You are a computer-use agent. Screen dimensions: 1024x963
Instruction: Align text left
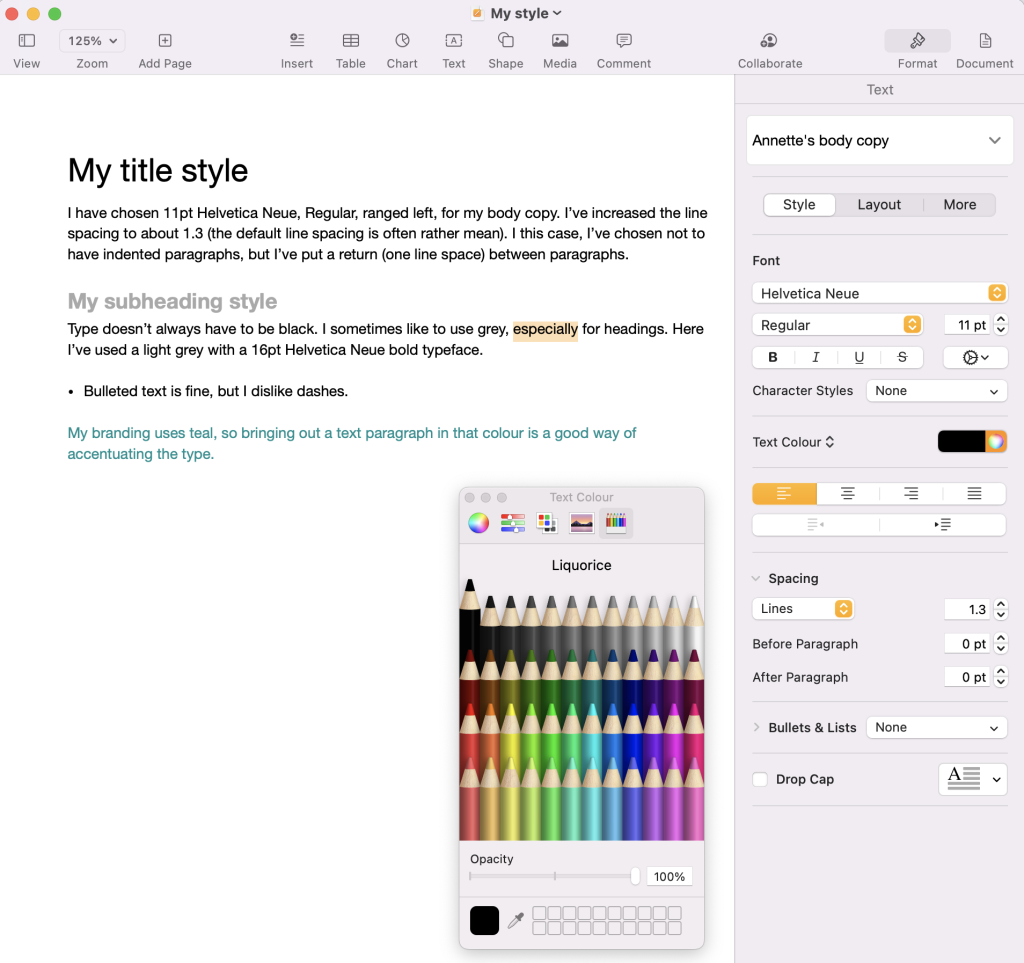pyautogui.click(x=784, y=494)
